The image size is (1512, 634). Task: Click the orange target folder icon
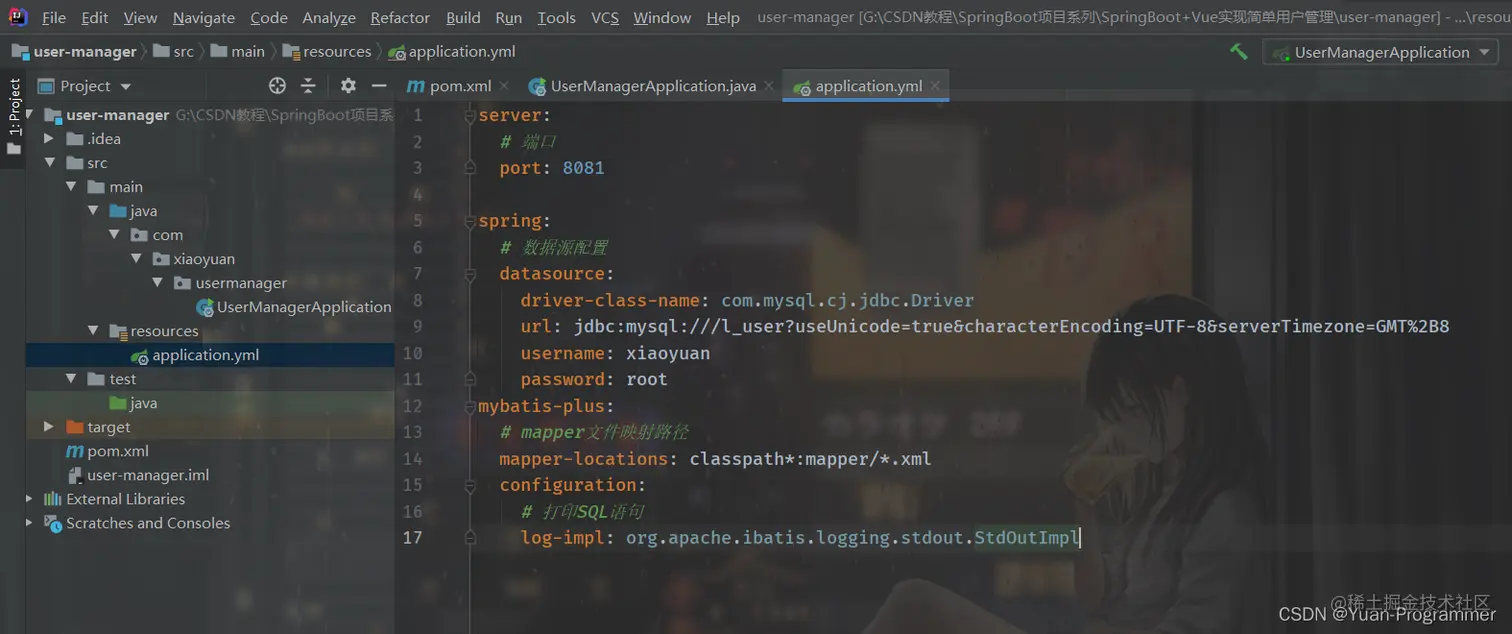74,427
